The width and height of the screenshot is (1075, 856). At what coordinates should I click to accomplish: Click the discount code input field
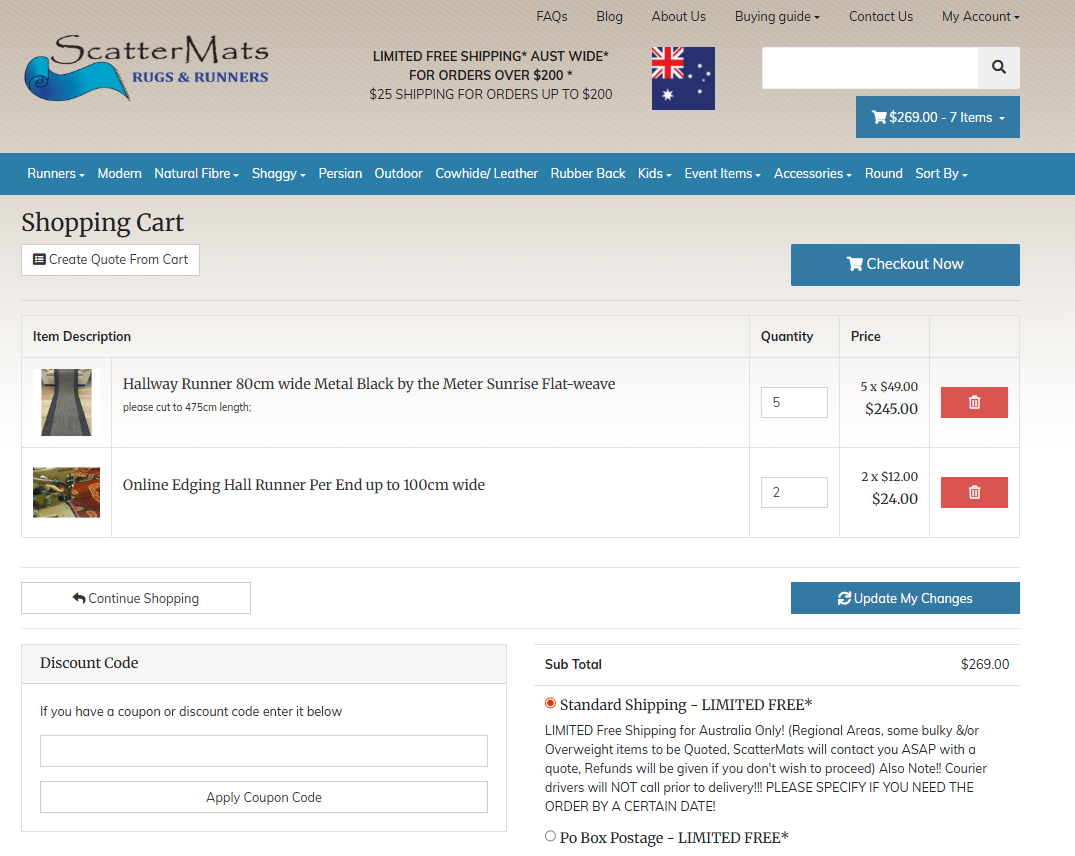(x=264, y=751)
